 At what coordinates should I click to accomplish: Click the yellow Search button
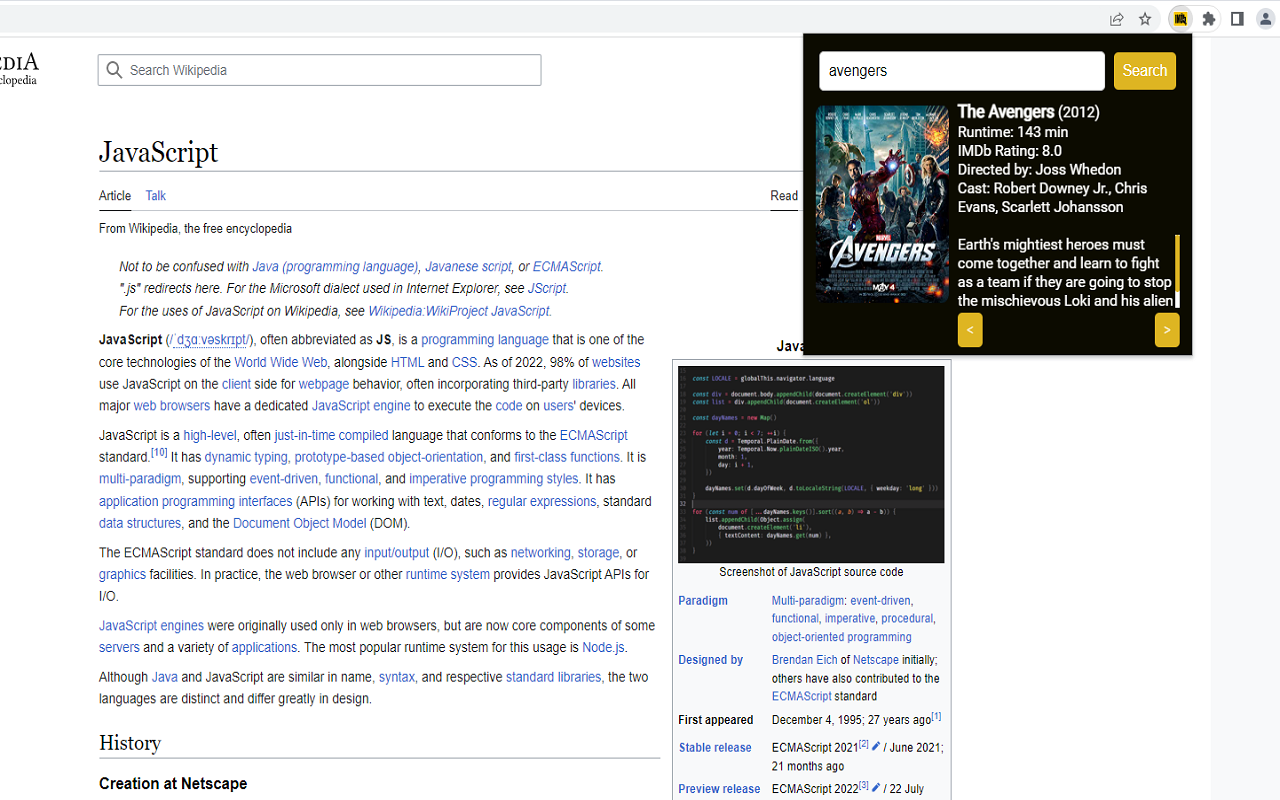pyautogui.click(x=1145, y=71)
